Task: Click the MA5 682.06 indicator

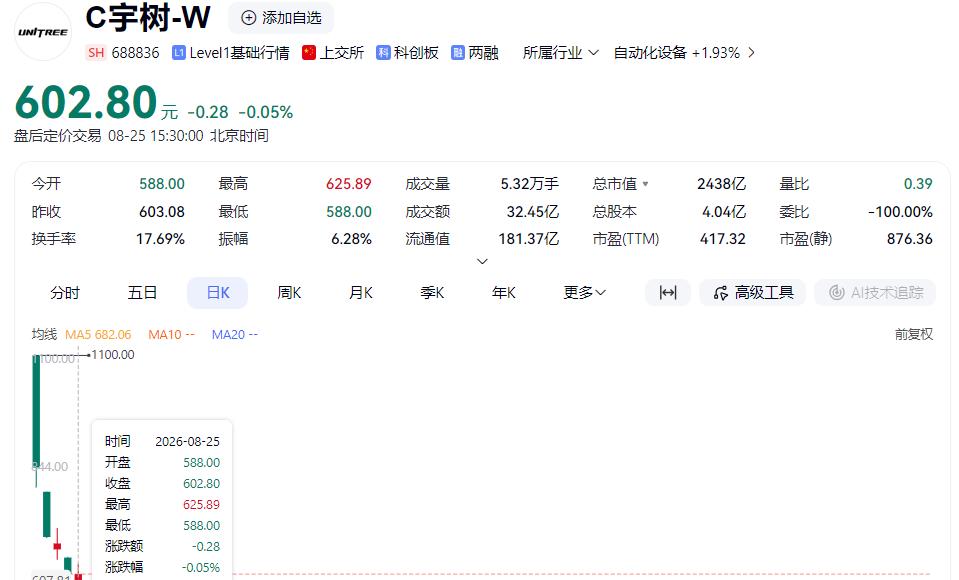Action: [98, 335]
